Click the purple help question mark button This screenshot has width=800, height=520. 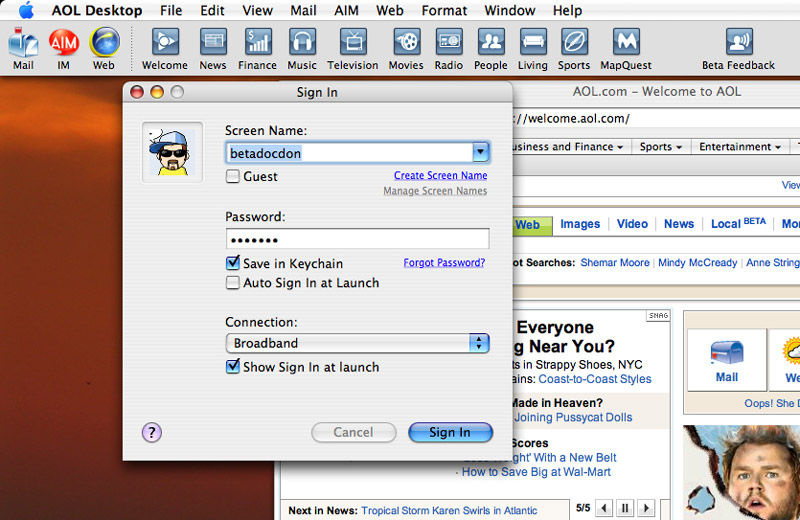[x=152, y=432]
